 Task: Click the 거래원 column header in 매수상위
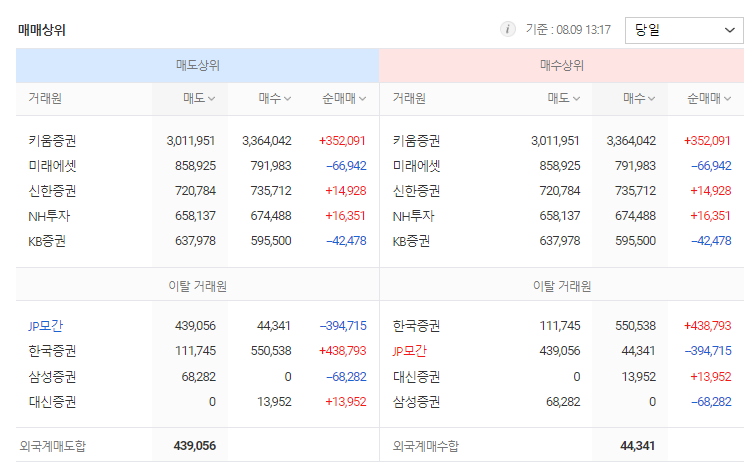(409, 98)
